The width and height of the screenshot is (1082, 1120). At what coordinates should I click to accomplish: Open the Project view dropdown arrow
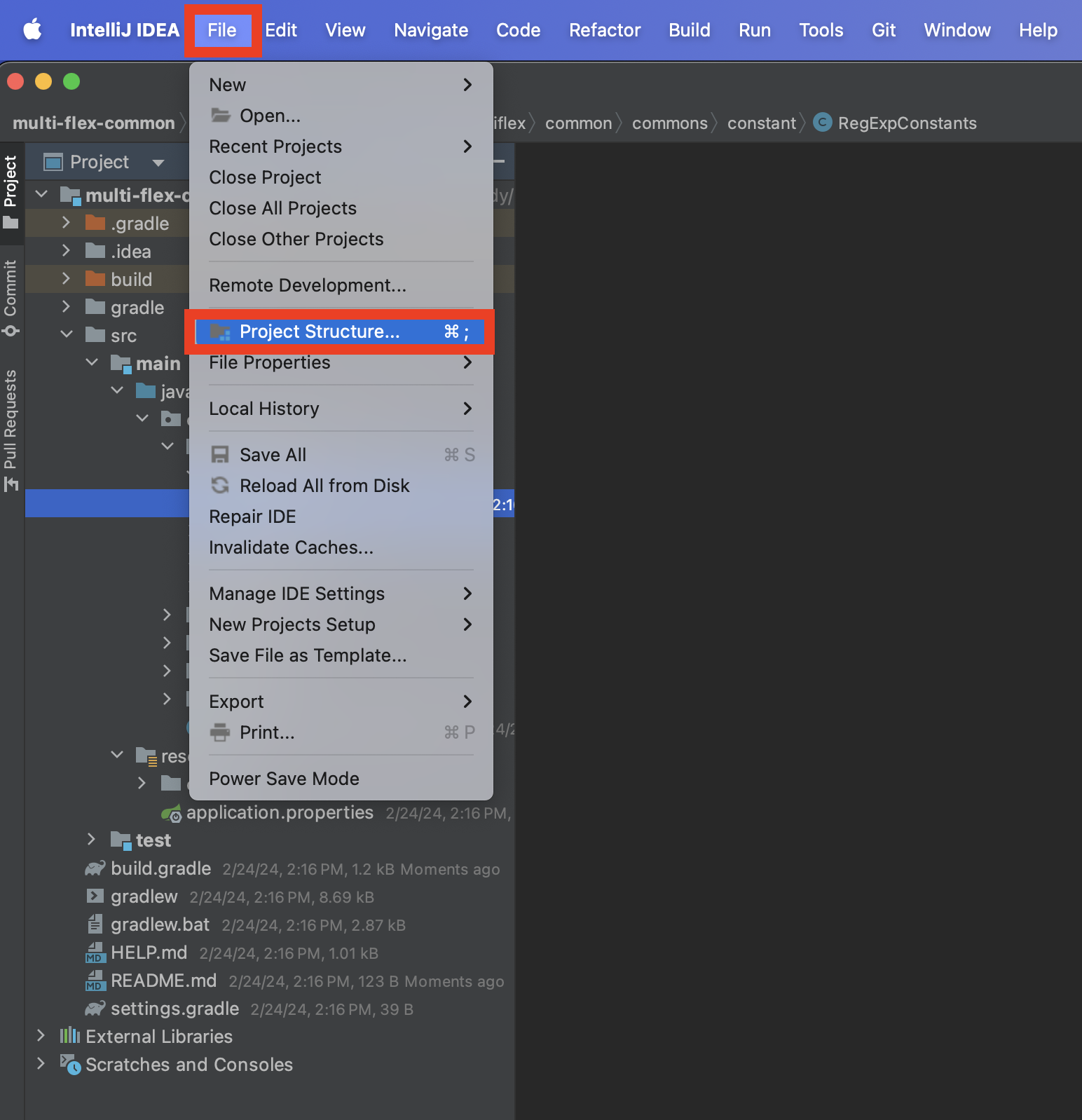(158, 163)
